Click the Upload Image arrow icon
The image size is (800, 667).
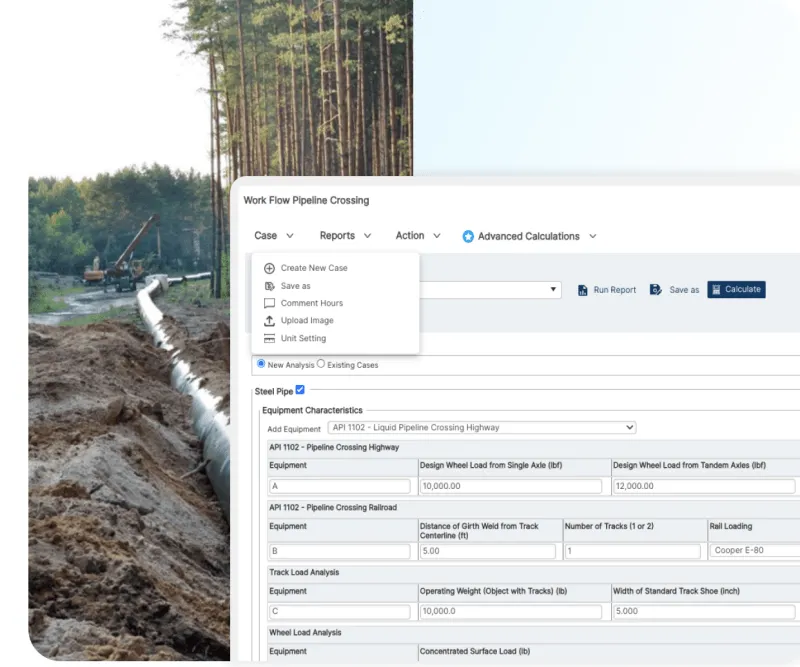269,321
